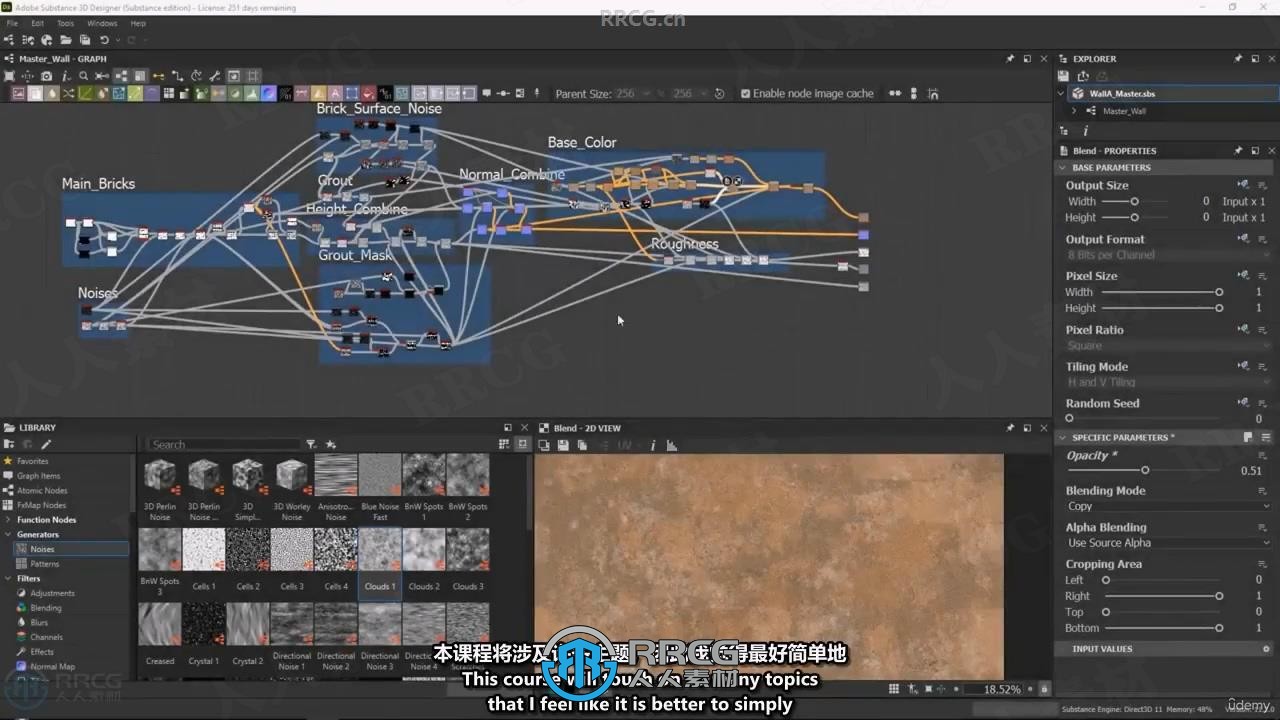Screen dimensions: 1280x720
Task: Click the camera snapshot icon in graph toolbar
Action: pos(46,76)
